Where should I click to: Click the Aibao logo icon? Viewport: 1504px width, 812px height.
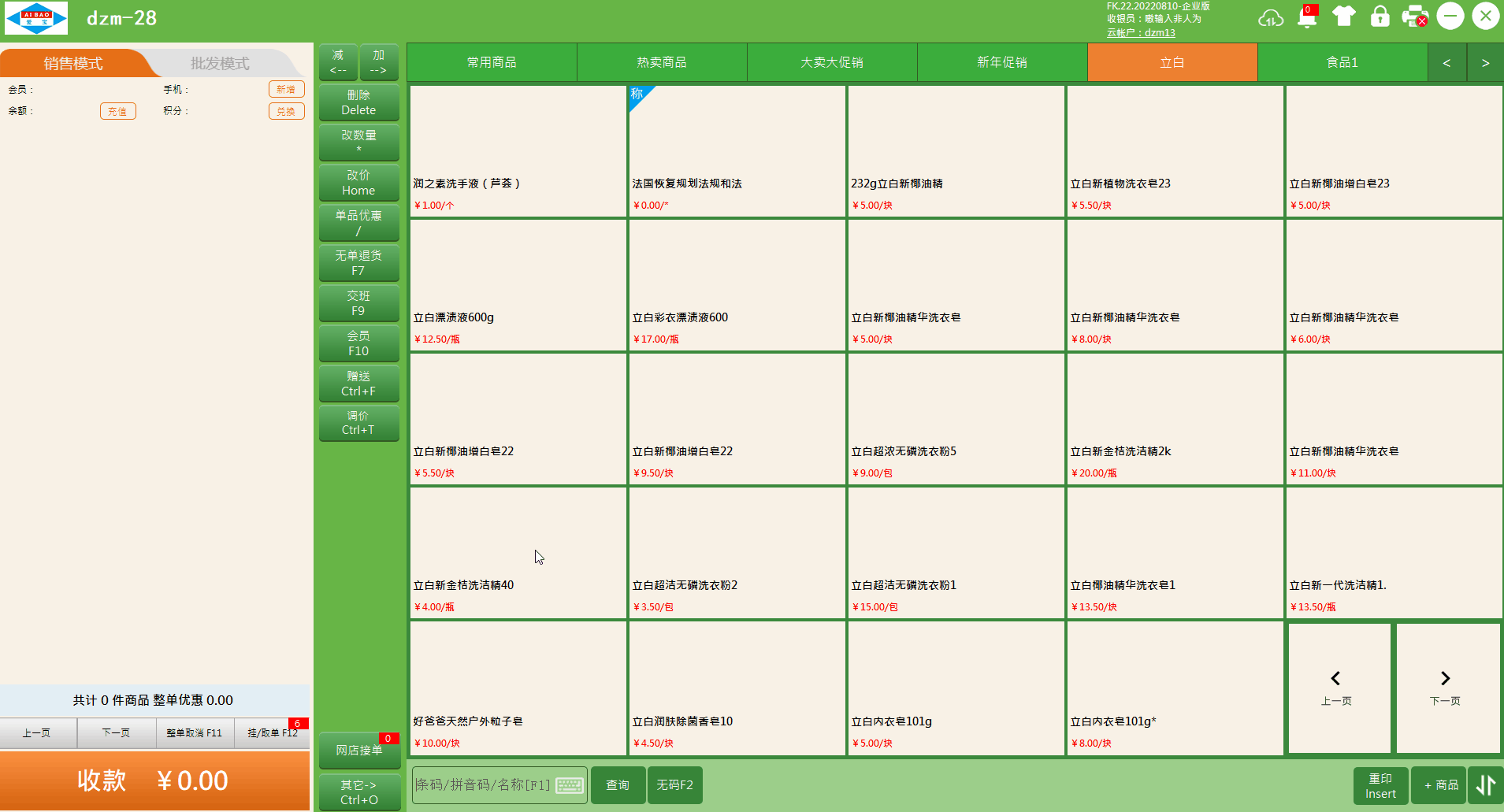click(36, 18)
